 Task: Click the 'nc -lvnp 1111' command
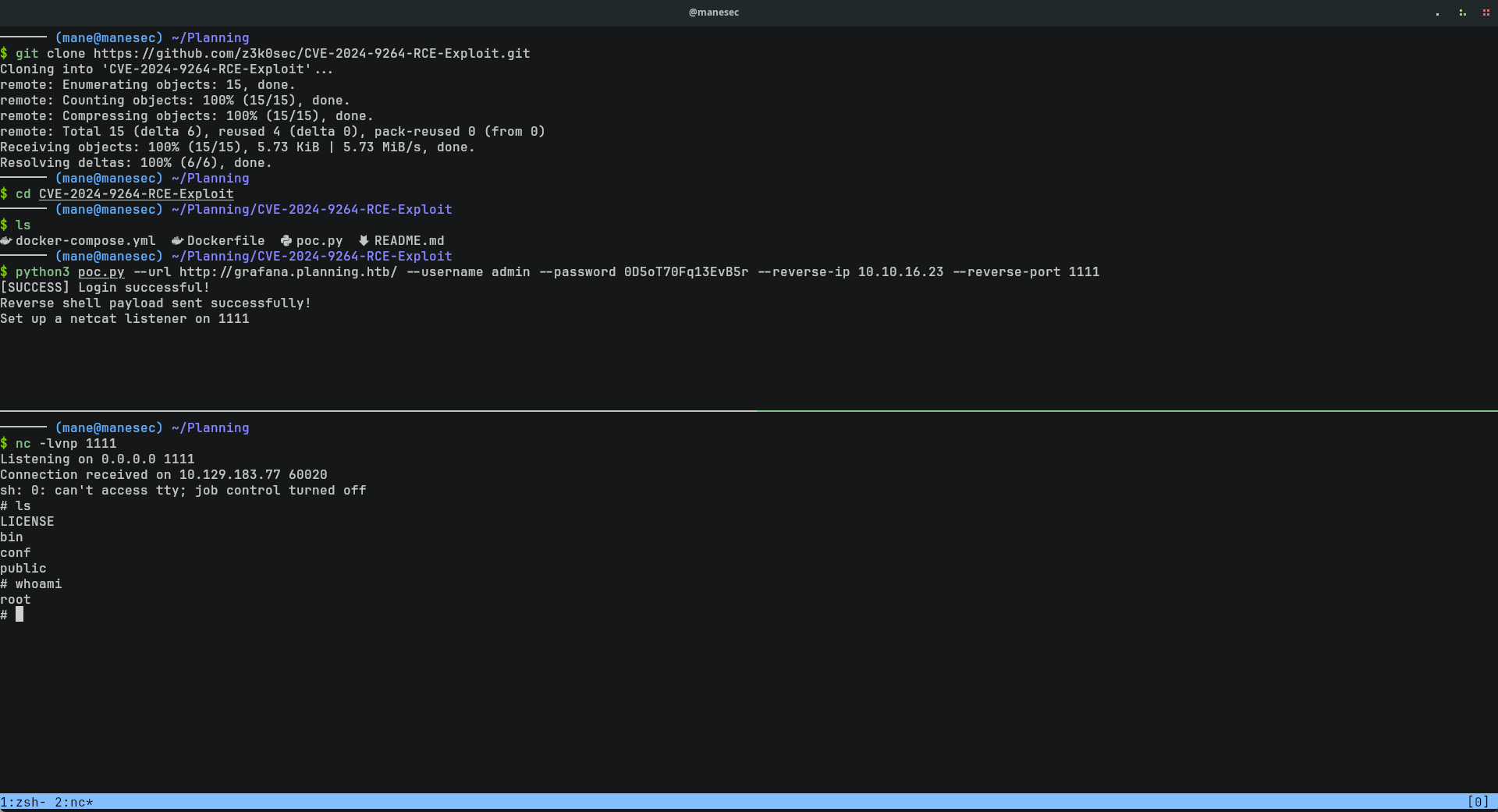point(66,443)
